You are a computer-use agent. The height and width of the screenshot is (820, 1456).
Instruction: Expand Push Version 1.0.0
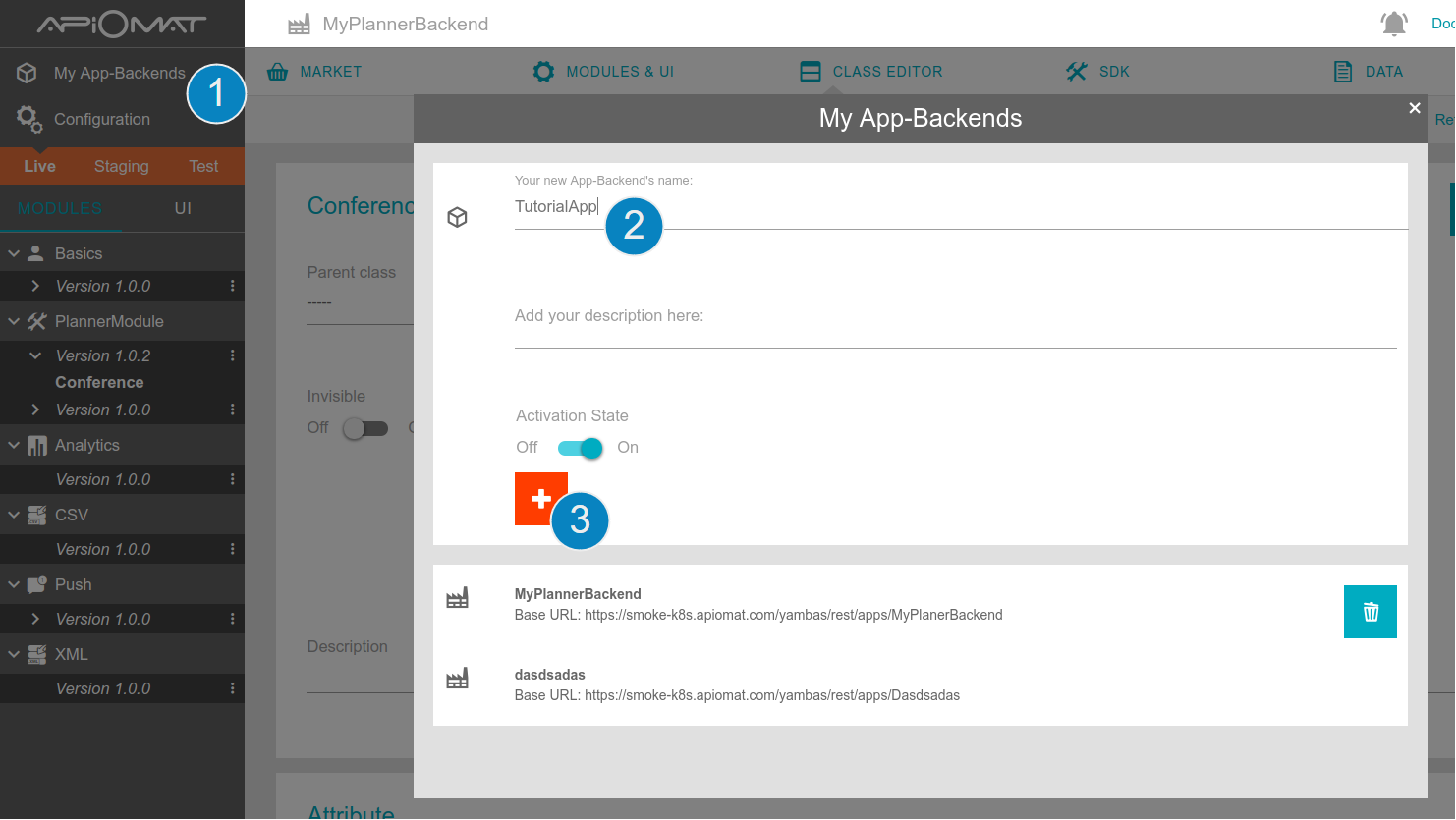click(35, 619)
